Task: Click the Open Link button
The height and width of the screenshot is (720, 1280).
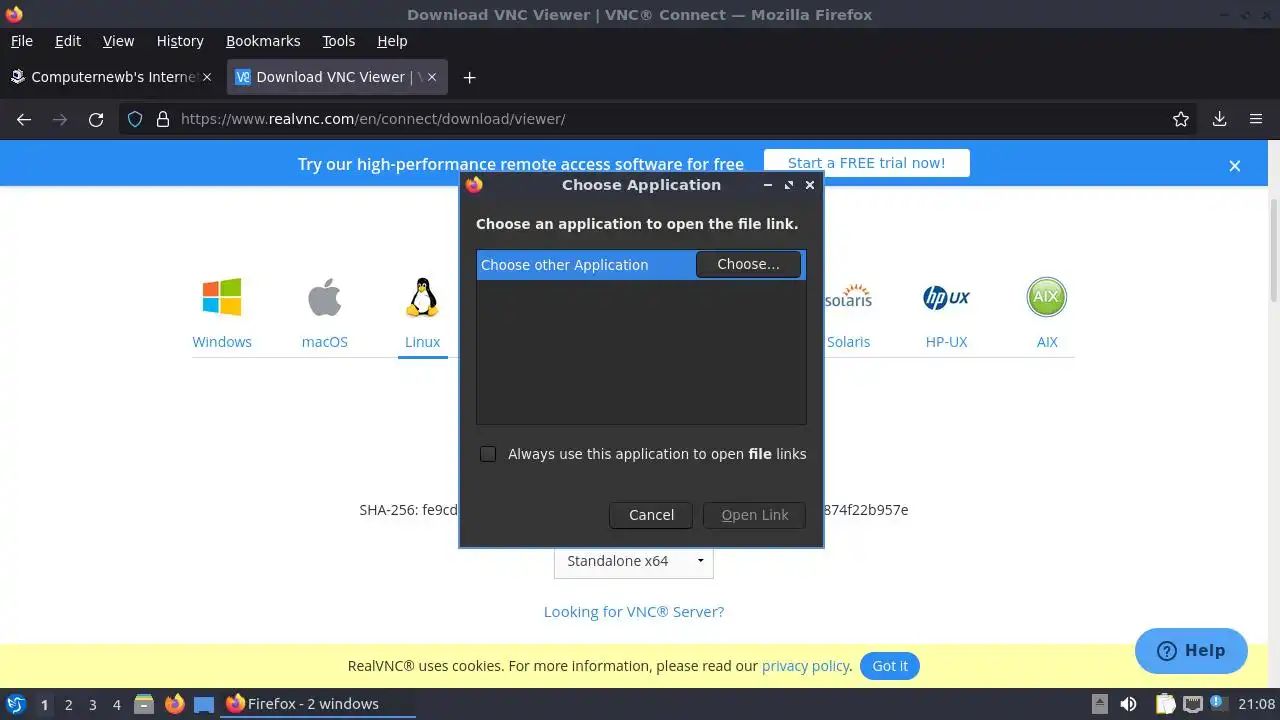Action: [x=755, y=515]
